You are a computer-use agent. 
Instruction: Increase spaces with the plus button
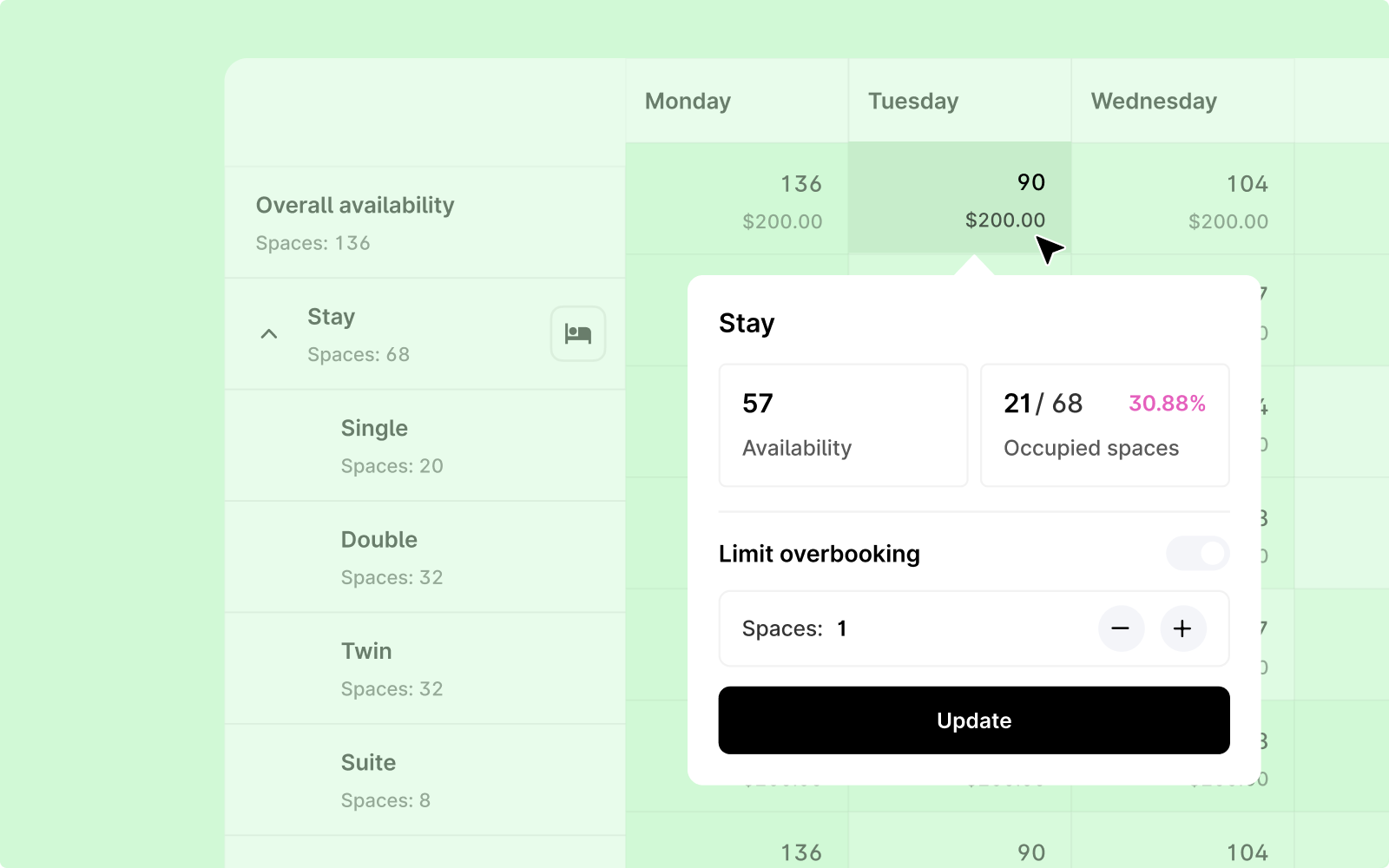pos(1182,628)
